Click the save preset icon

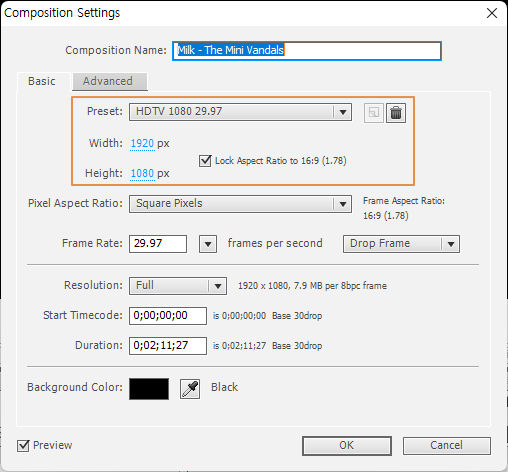tap(374, 113)
